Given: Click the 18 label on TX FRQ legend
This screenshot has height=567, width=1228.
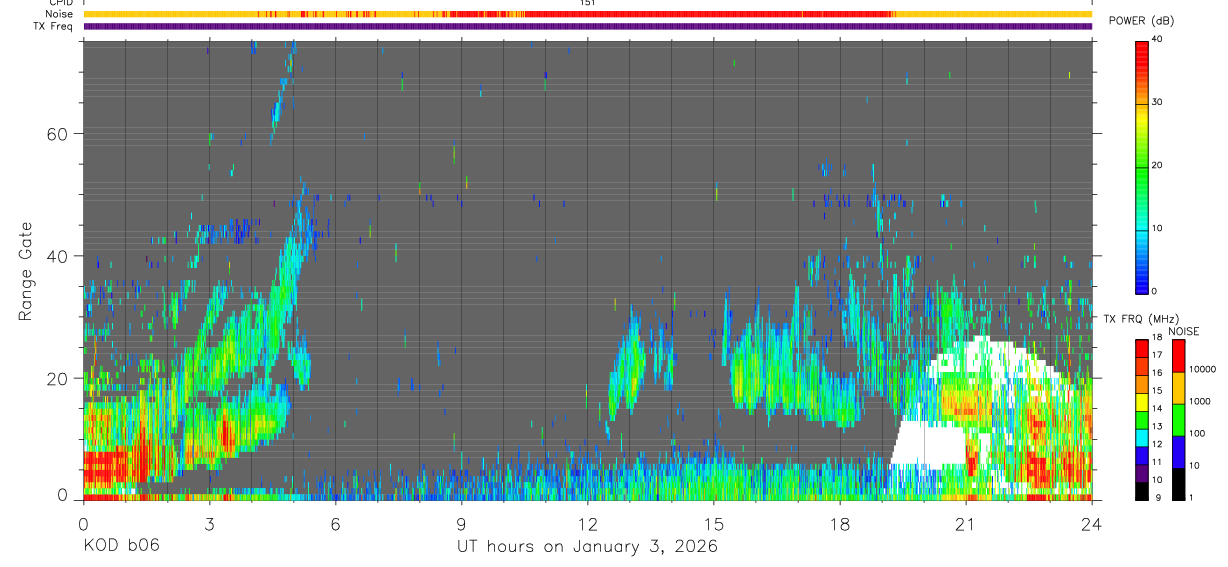Looking at the screenshot, I should (1157, 338).
